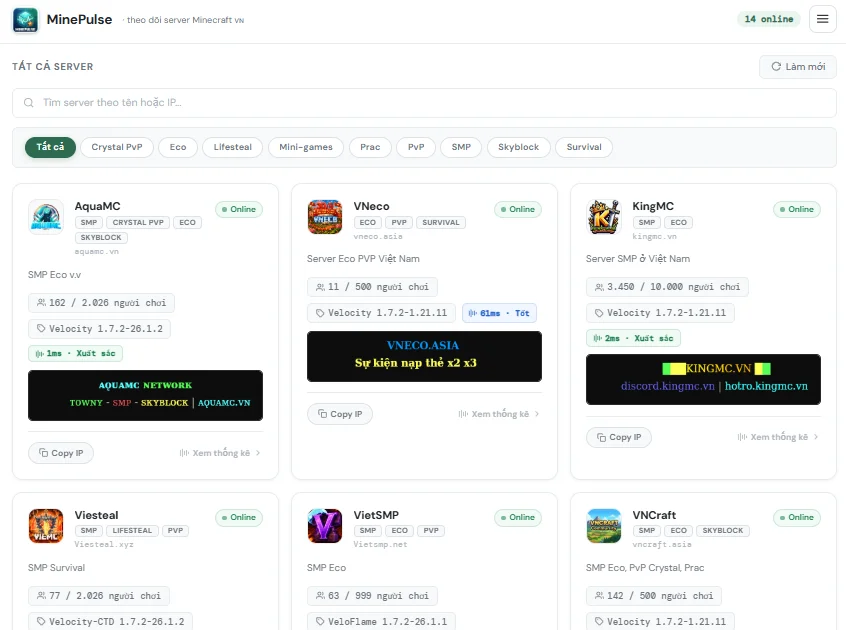Click the vneco.asia address text
This screenshot has height=630, width=846.
pos(378,237)
